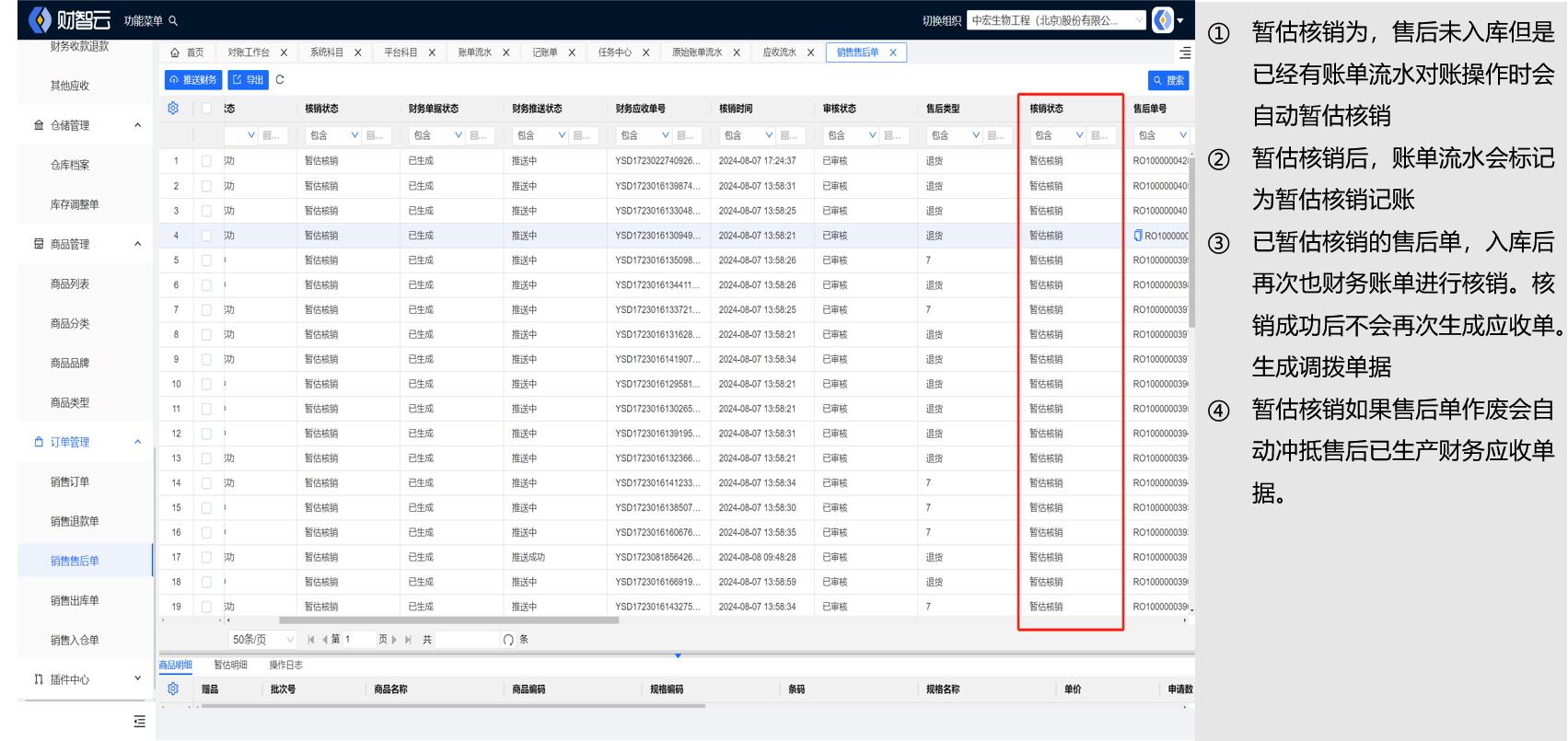This screenshot has height=741, width=1568.
Task: Click the 推送财务 button
Action: 193,80
